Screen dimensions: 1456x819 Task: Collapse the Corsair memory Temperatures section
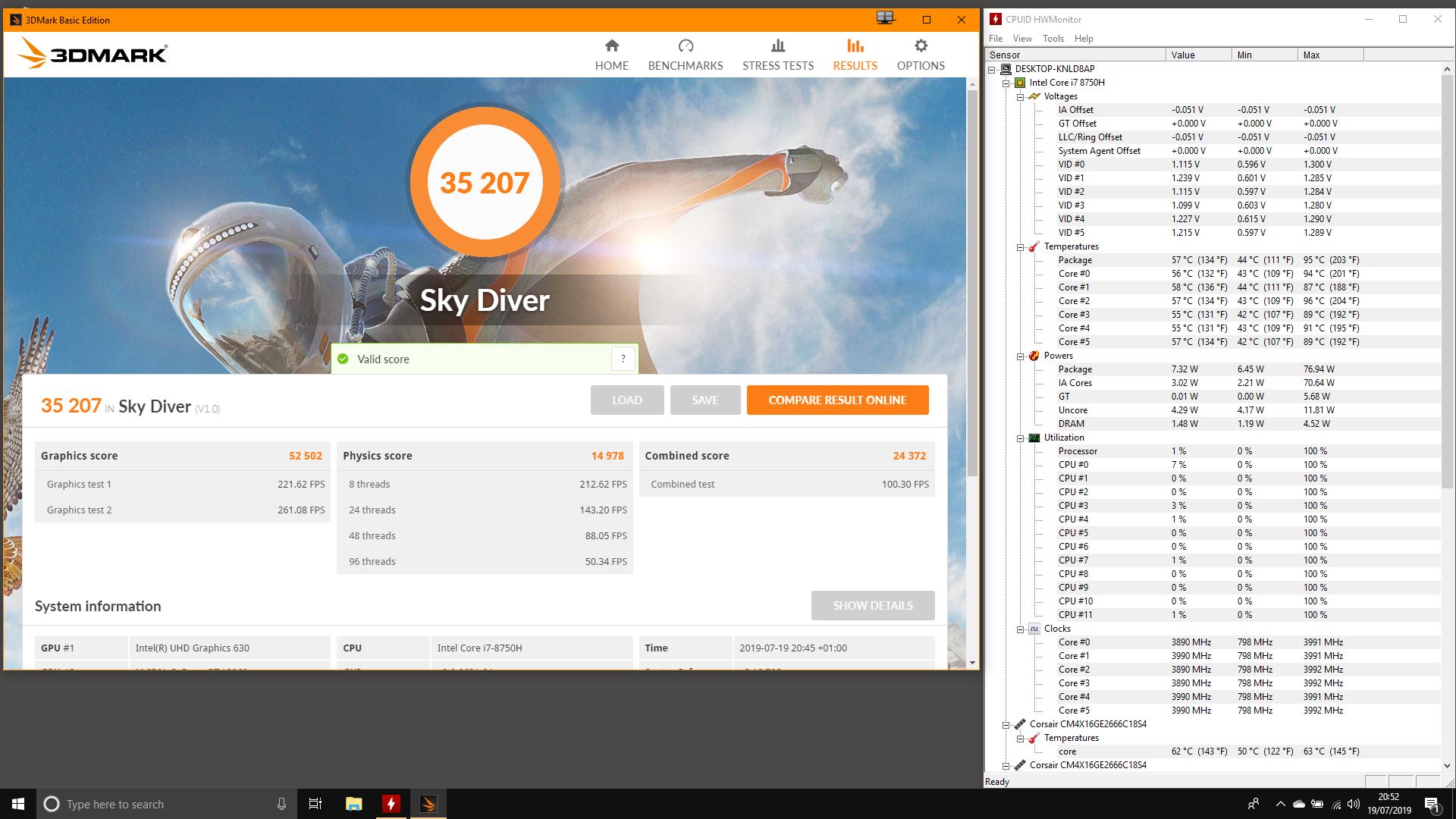[x=1020, y=738]
